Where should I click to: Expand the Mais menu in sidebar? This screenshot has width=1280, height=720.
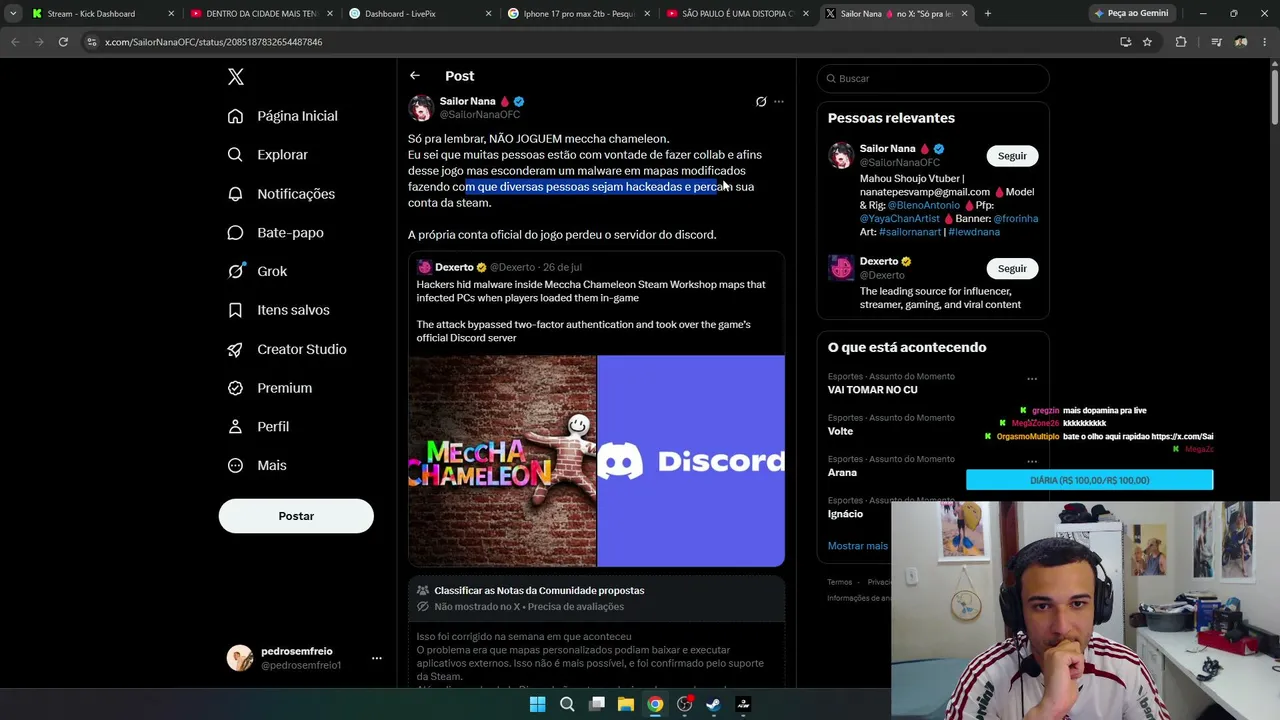tap(257, 465)
